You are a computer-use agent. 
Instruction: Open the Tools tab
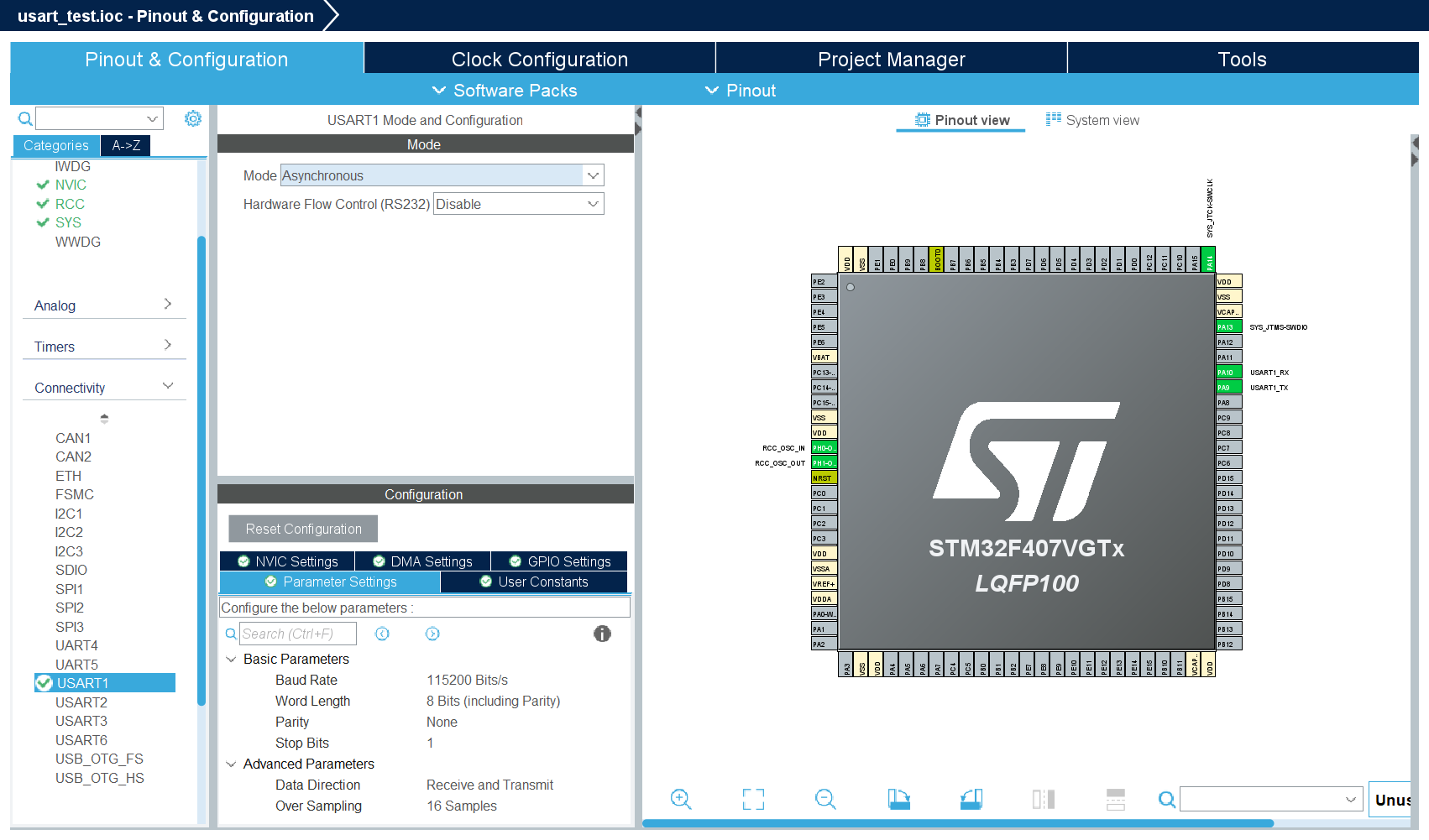[1243, 59]
